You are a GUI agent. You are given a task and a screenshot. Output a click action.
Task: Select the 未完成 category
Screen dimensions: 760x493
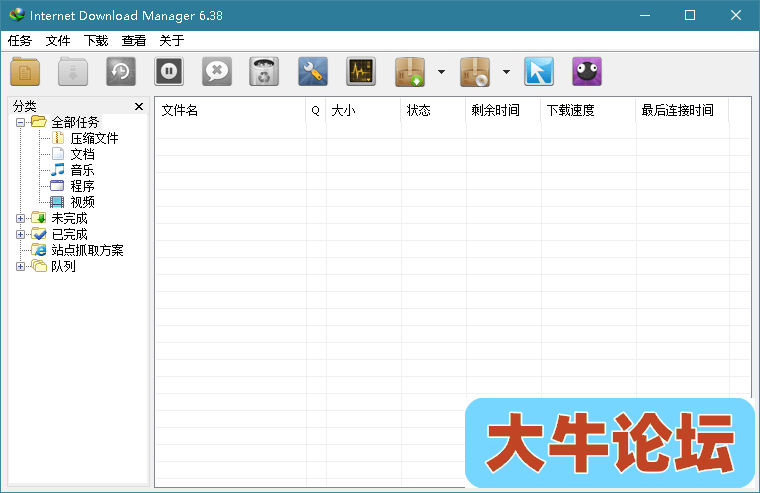[x=69, y=218]
